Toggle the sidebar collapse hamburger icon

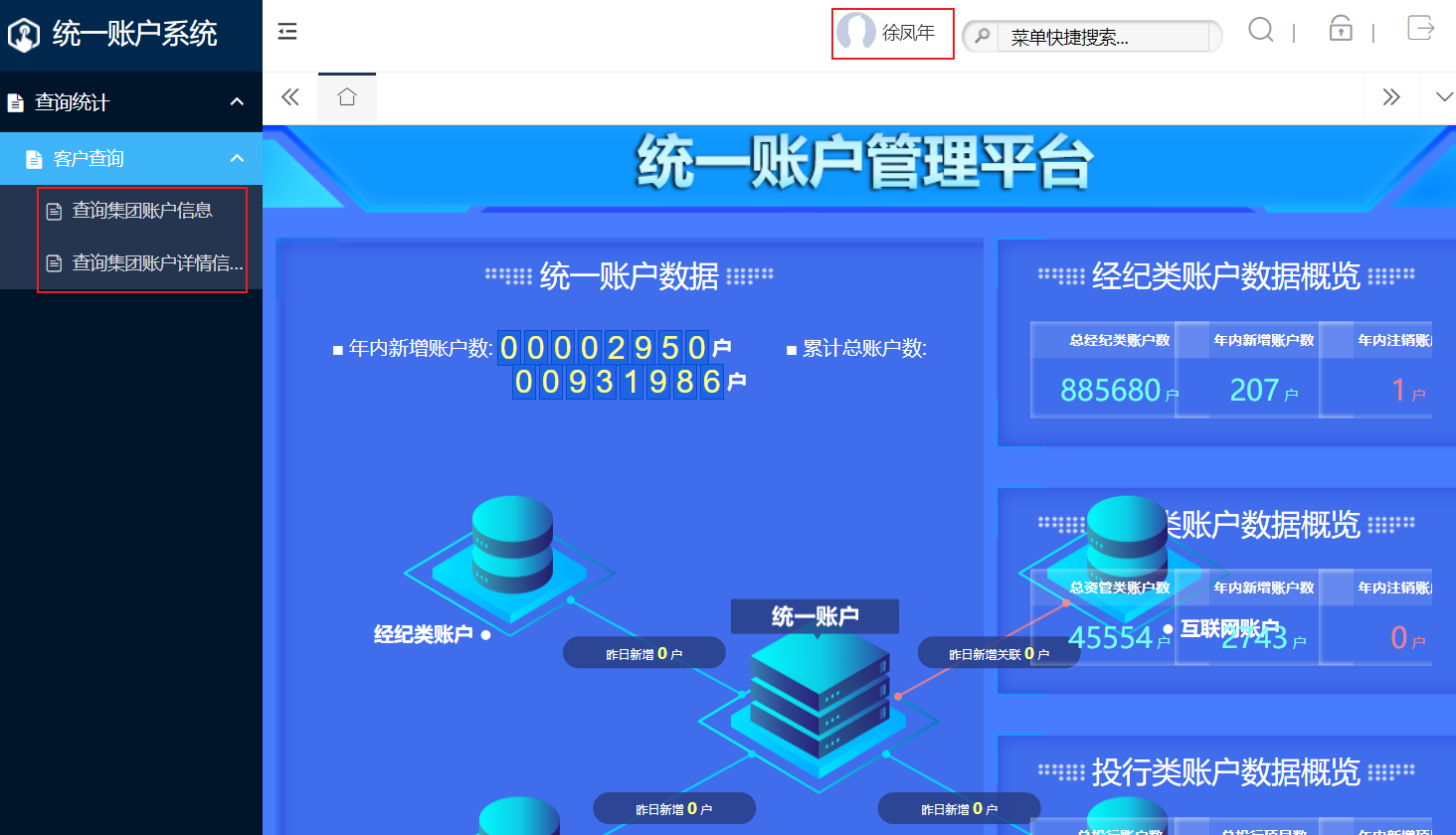pos(287,32)
